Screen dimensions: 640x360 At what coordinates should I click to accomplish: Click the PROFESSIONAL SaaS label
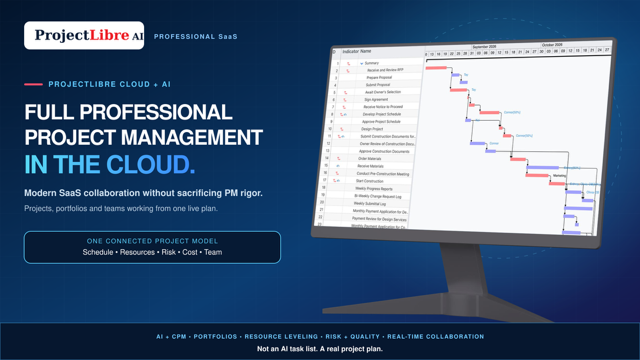point(196,36)
